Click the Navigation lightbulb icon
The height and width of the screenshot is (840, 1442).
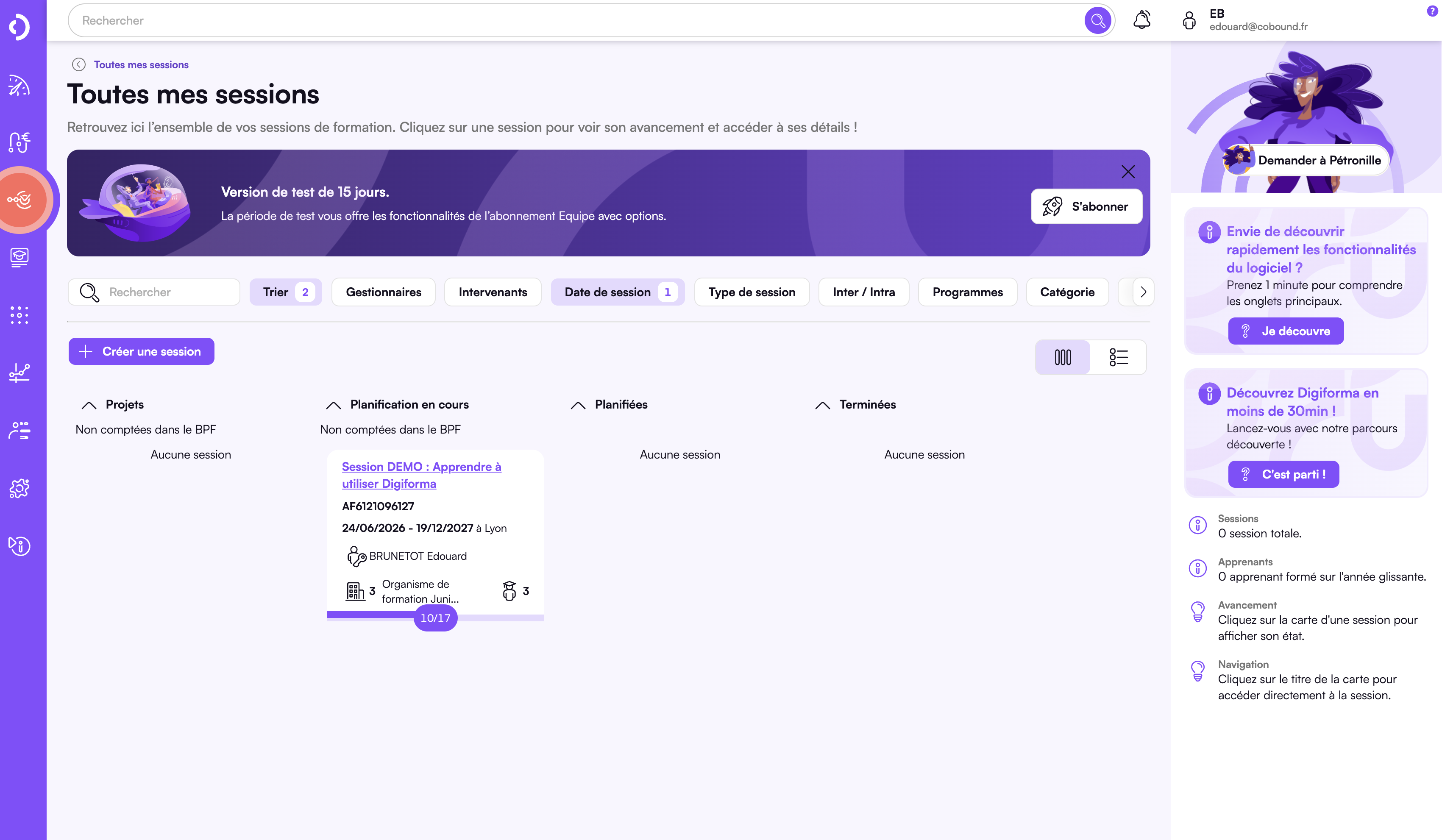point(1198,670)
